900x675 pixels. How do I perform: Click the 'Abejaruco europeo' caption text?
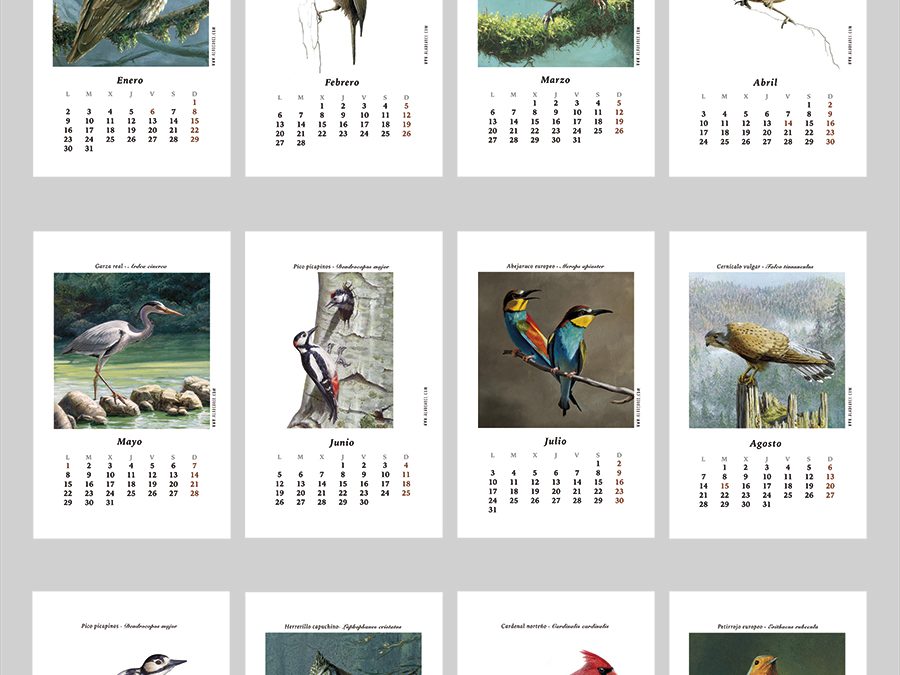pyautogui.click(x=531, y=266)
